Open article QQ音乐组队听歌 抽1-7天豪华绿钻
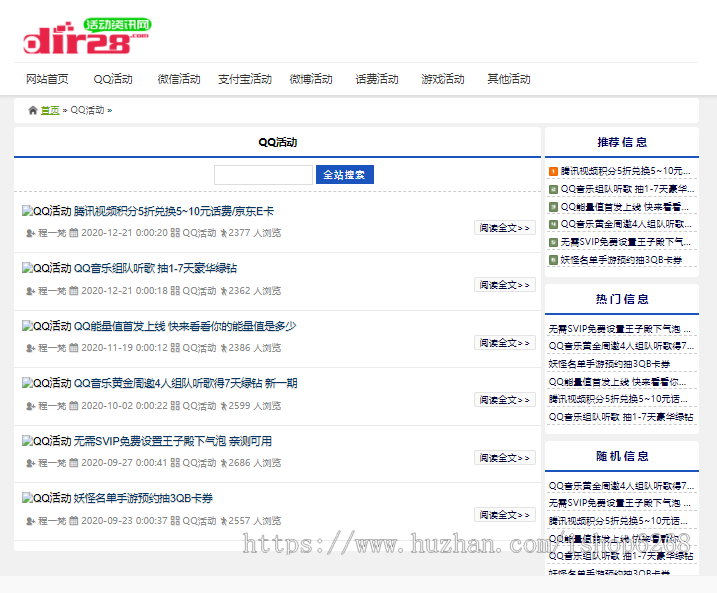Screen dimensions: 717x593 [155, 268]
